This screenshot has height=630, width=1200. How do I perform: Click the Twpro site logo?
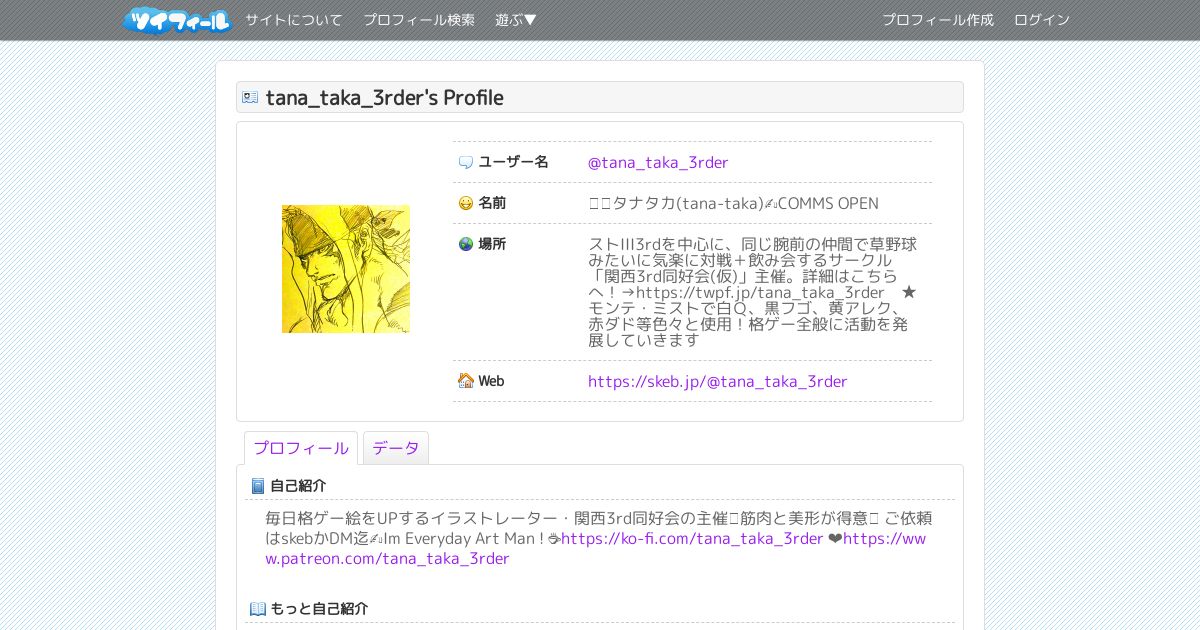point(177,20)
